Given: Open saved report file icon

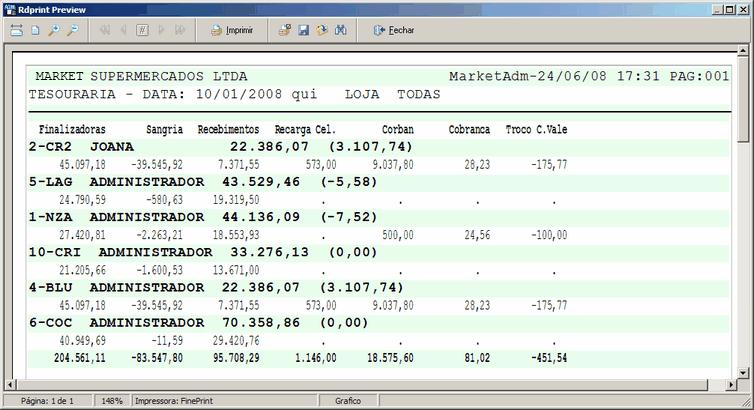Looking at the screenshot, I should (x=322, y=30).
